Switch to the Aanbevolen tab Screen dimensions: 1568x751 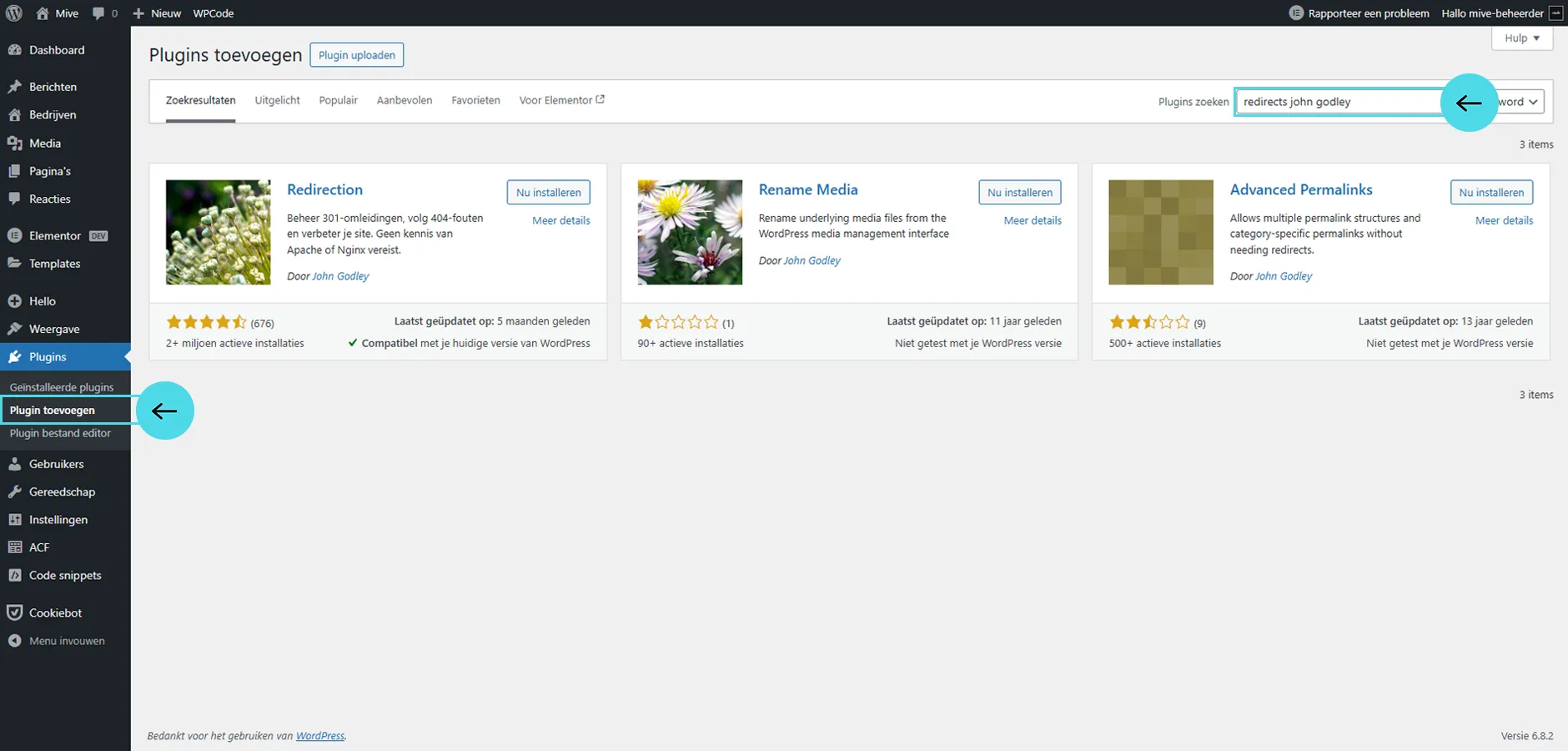[404, 100]
